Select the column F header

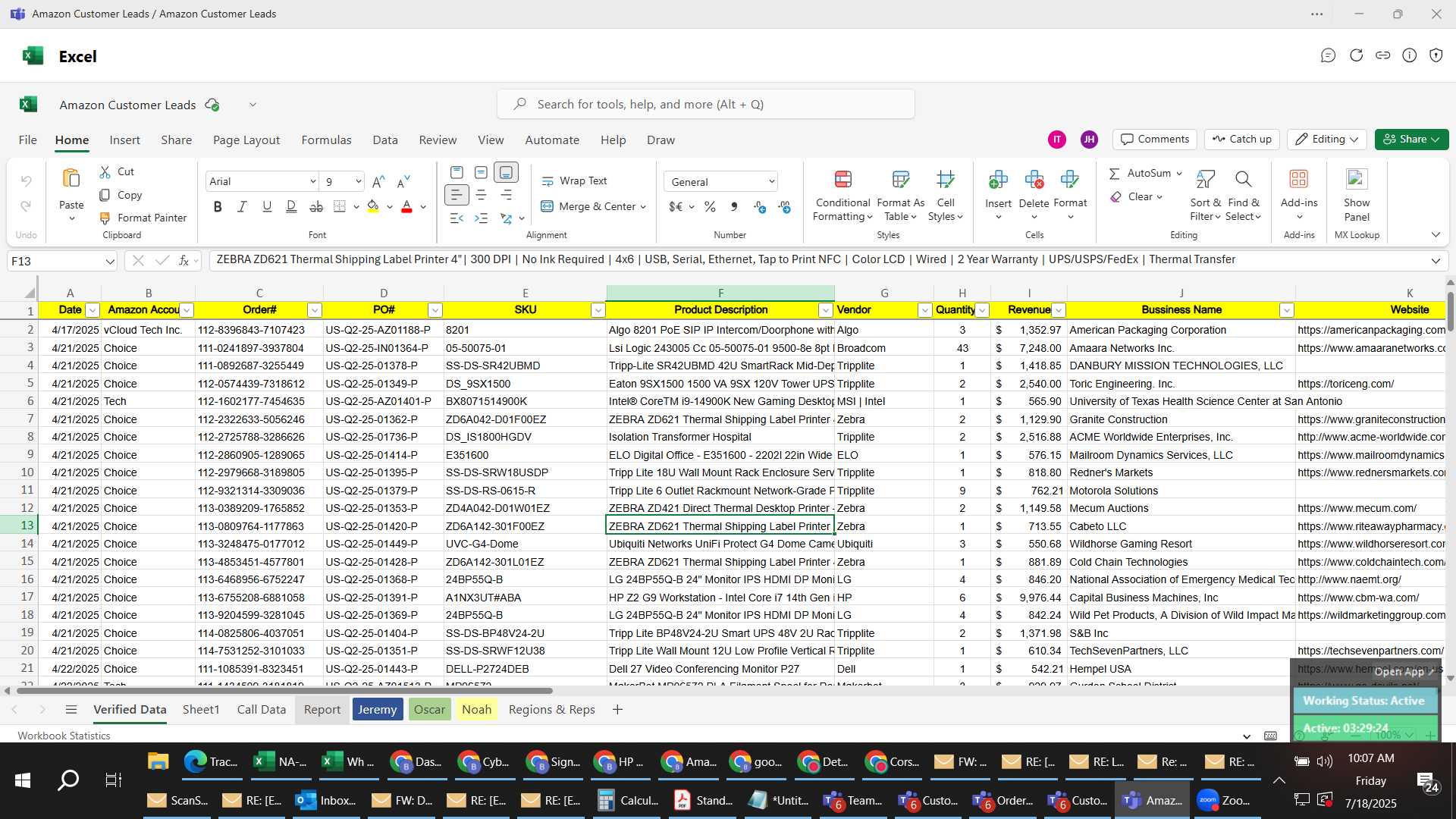(720, 293)
